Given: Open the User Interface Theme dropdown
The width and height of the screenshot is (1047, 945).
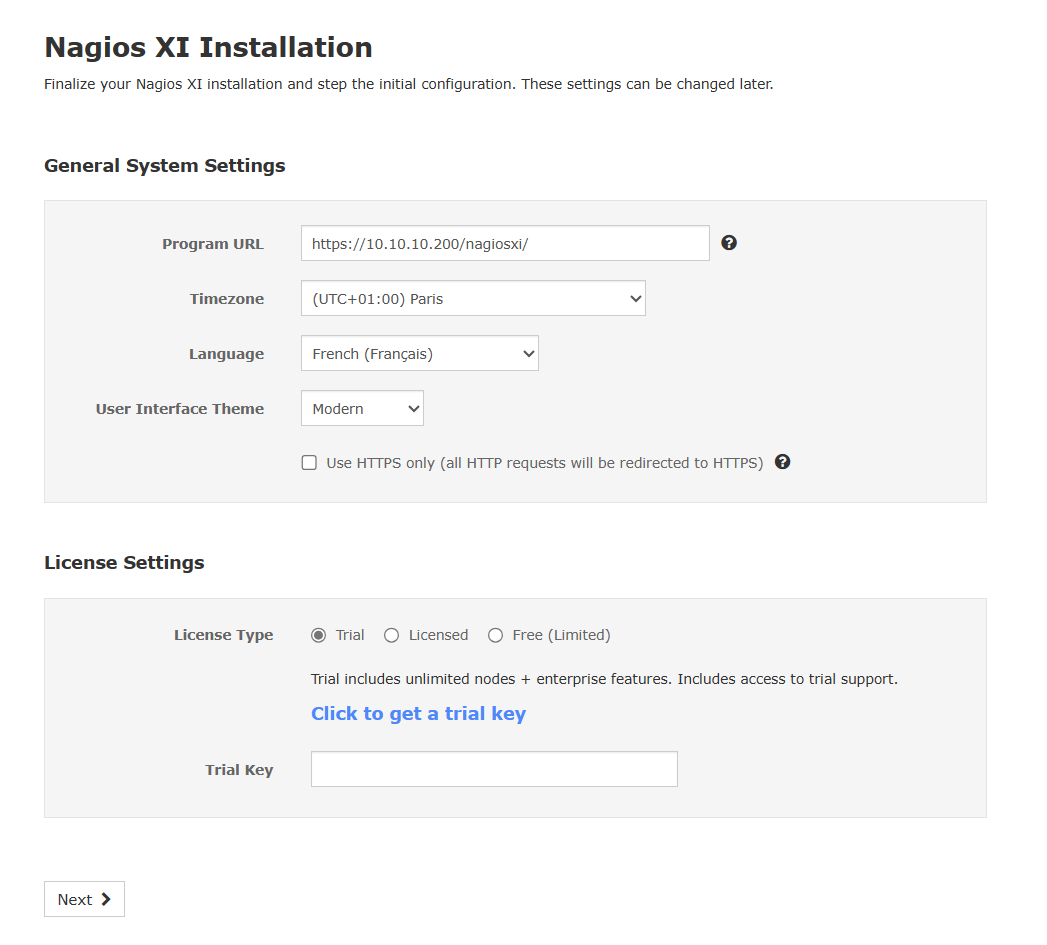Looking at the screenshot, I should point(362,408).
